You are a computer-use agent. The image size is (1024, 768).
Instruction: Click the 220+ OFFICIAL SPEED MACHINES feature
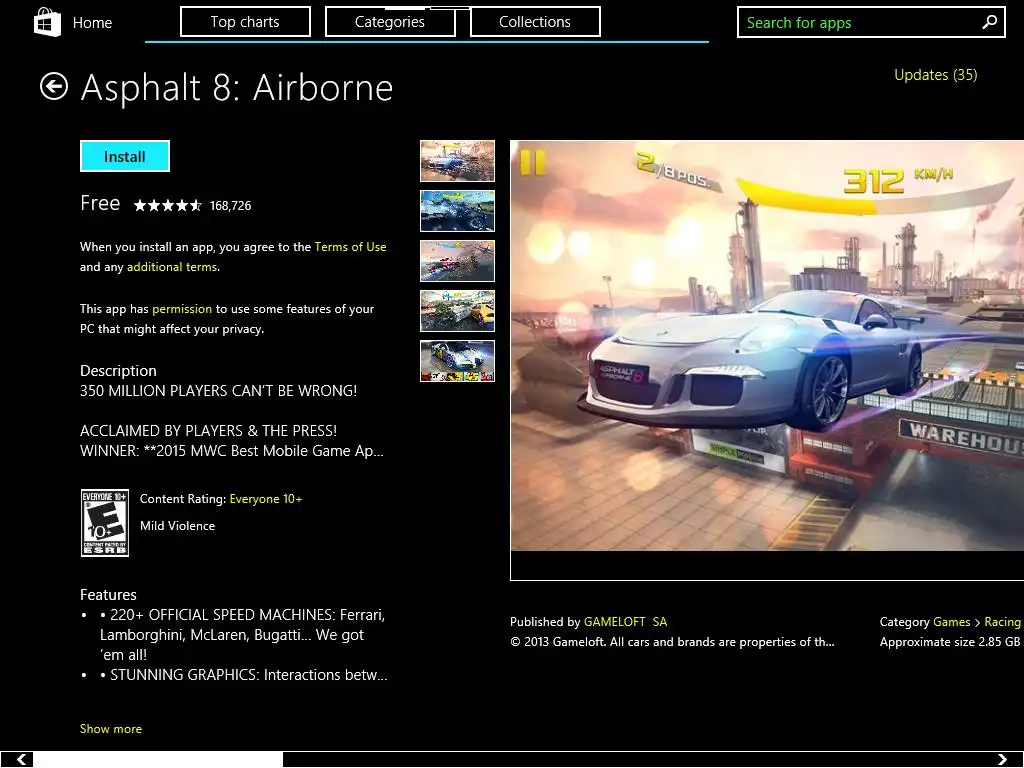pos(242,635)
